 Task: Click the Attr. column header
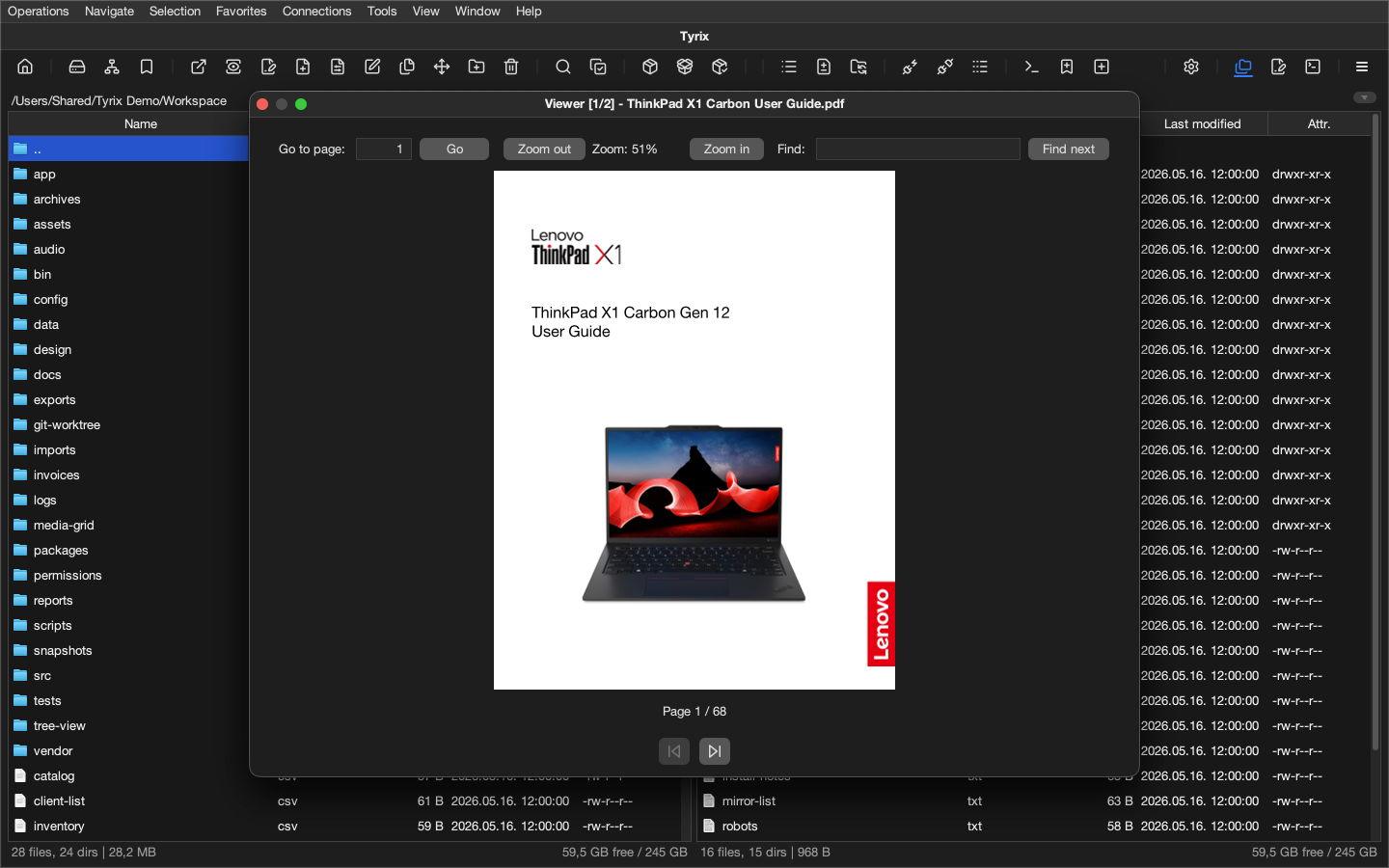(x=1319, y=123)
